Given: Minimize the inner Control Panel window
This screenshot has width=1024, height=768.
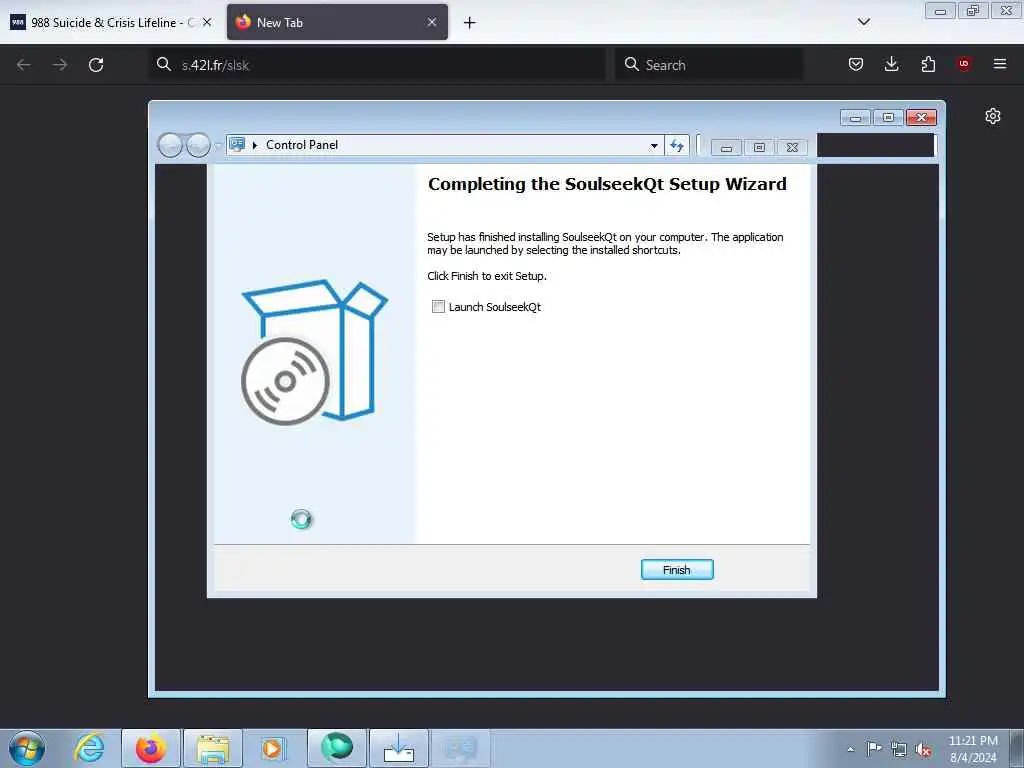Looking at the screenshot, I should click(x=726, y=148).
